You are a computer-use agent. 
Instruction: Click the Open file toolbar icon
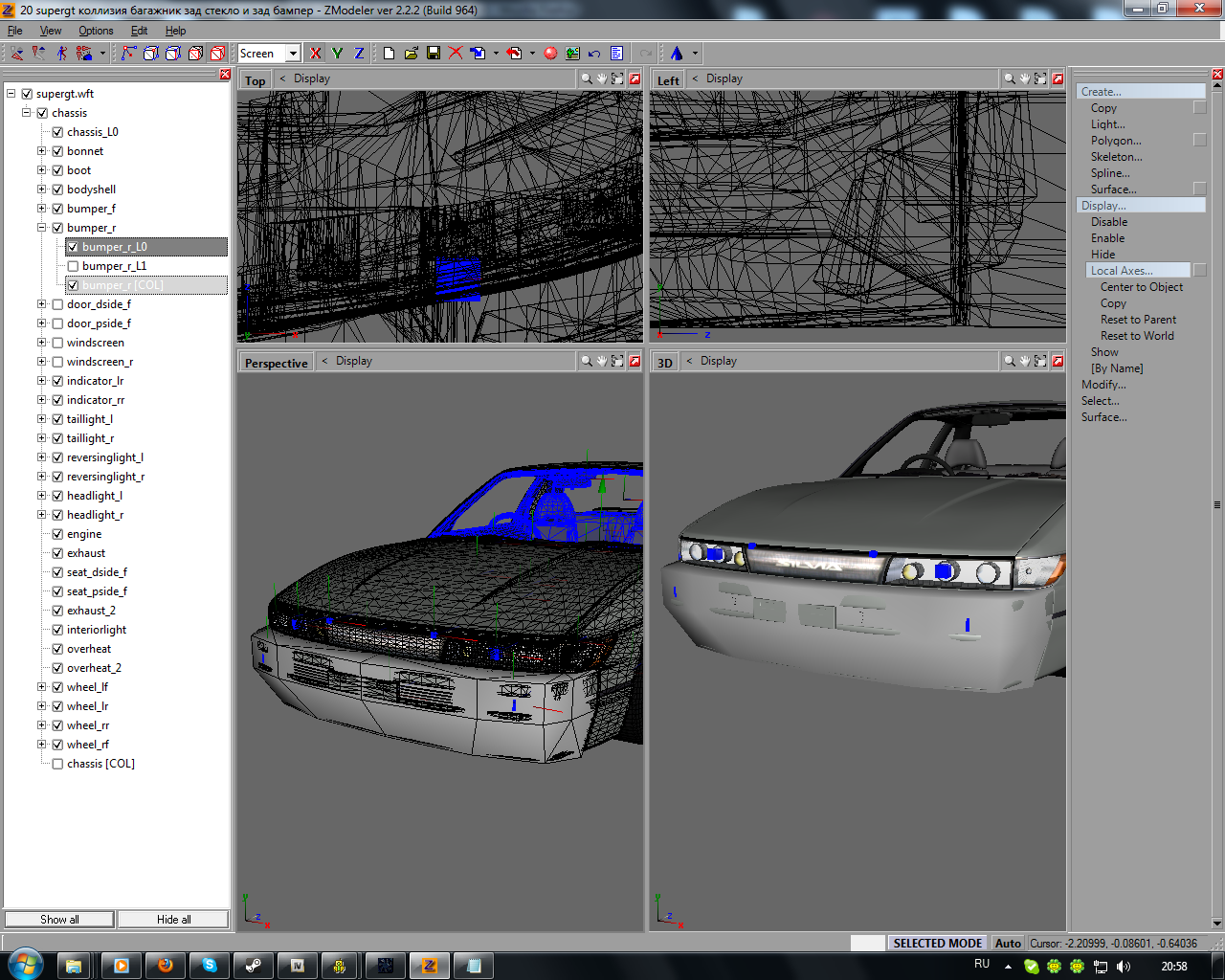point(412,54)
